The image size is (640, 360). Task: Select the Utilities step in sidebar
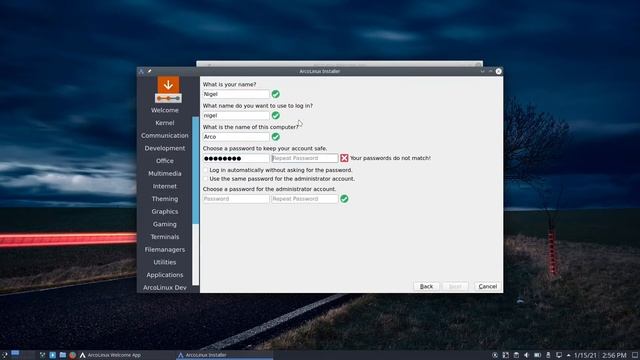[x=164, y=262]
